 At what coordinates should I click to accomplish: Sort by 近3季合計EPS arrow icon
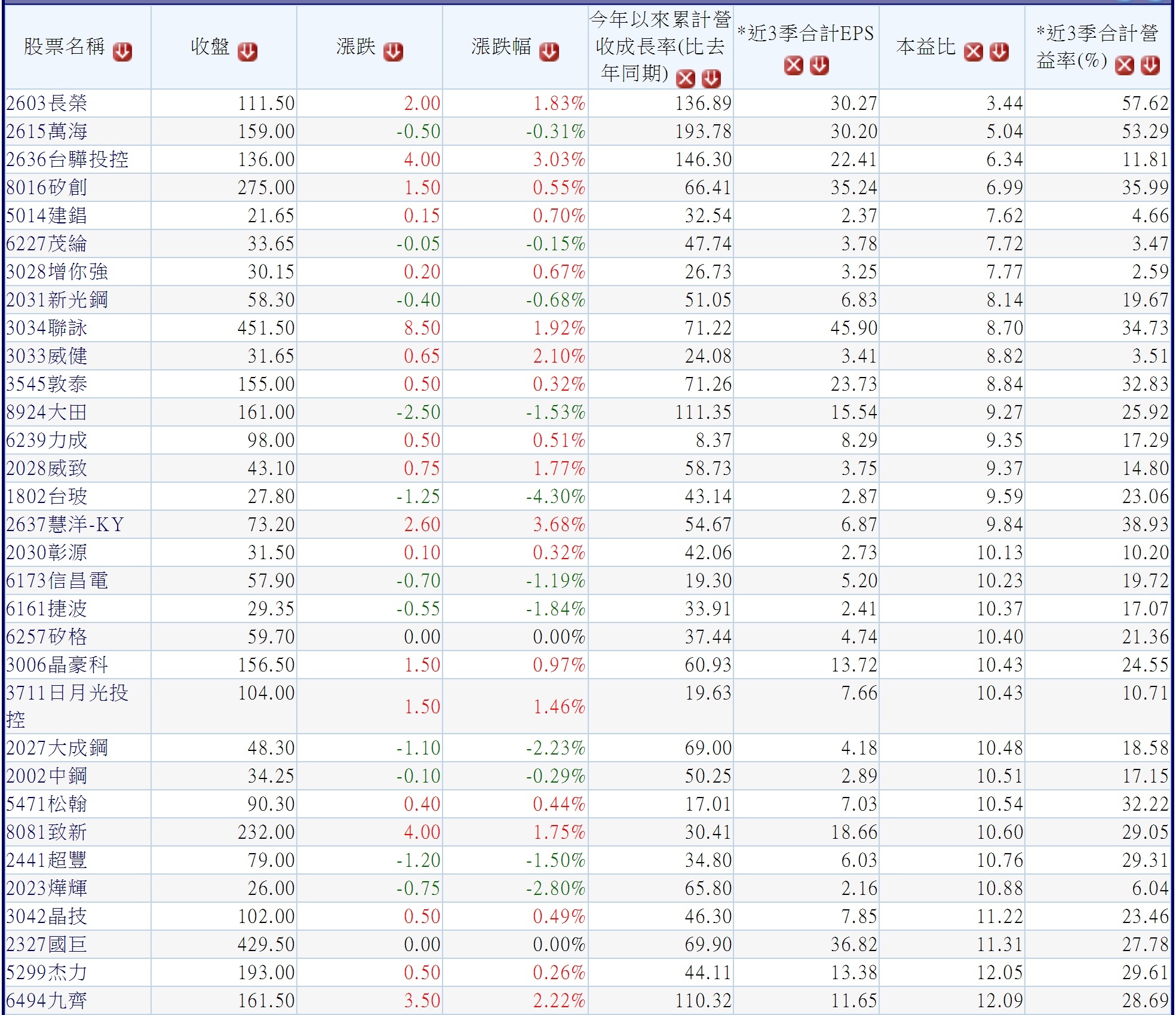[x=819, y=65]
